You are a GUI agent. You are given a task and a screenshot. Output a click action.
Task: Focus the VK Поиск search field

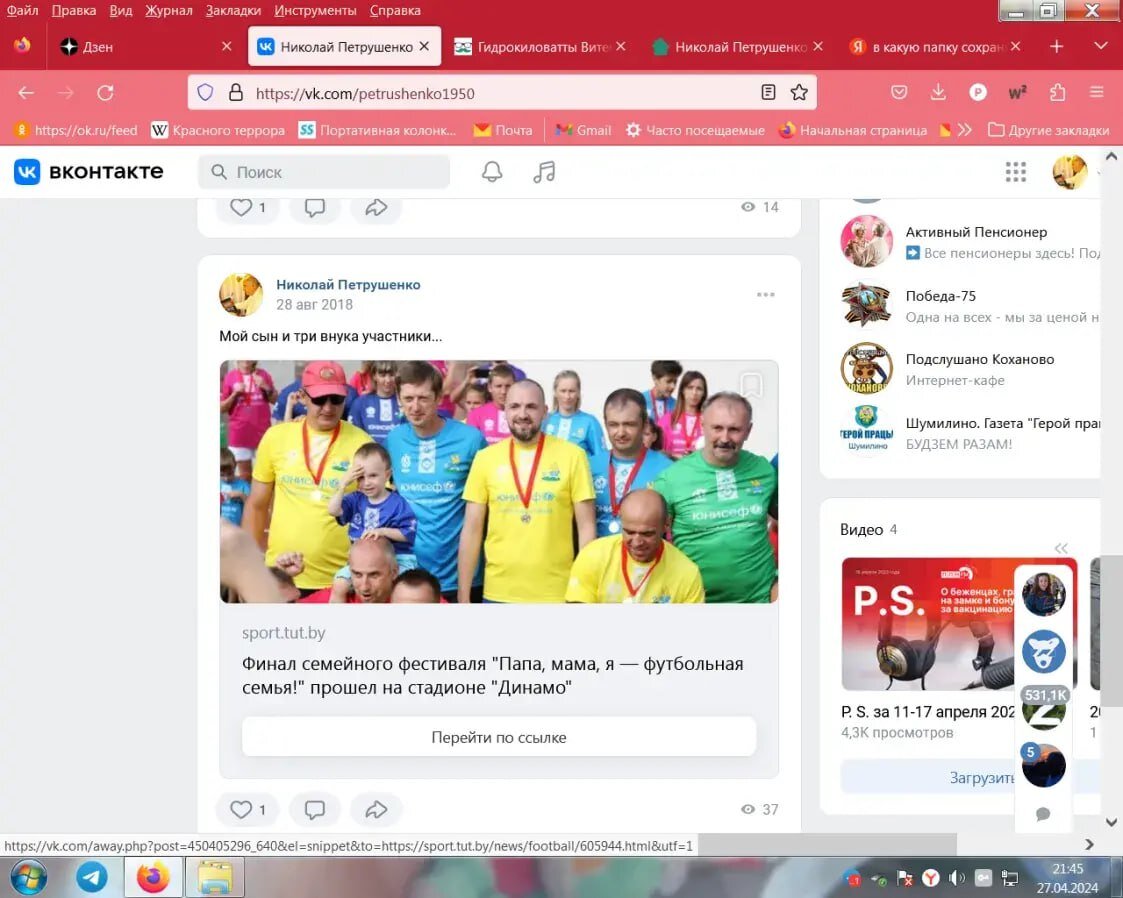click(x=324, y=172)
